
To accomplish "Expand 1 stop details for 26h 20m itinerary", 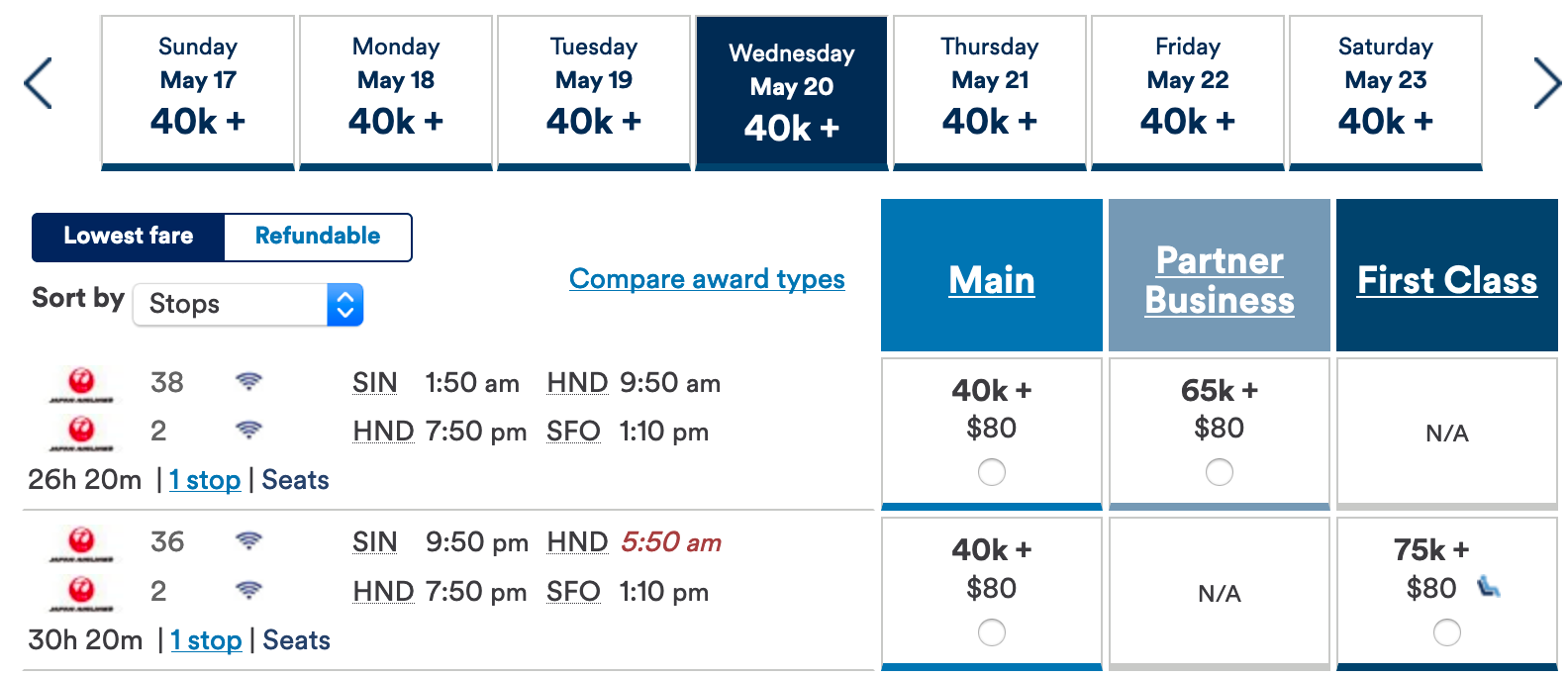I will coord(205,480).
